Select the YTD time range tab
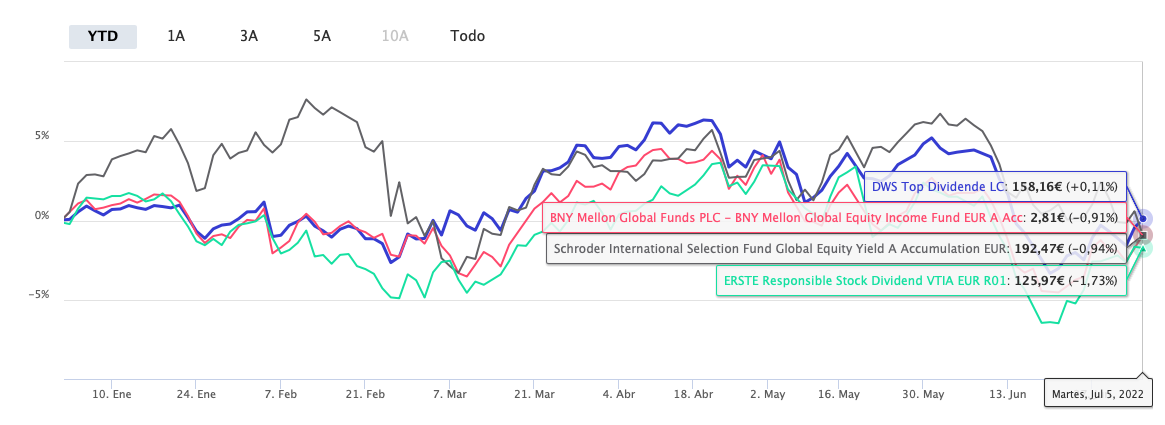Viewport: 1165px width, 425px height. (102, 36)
